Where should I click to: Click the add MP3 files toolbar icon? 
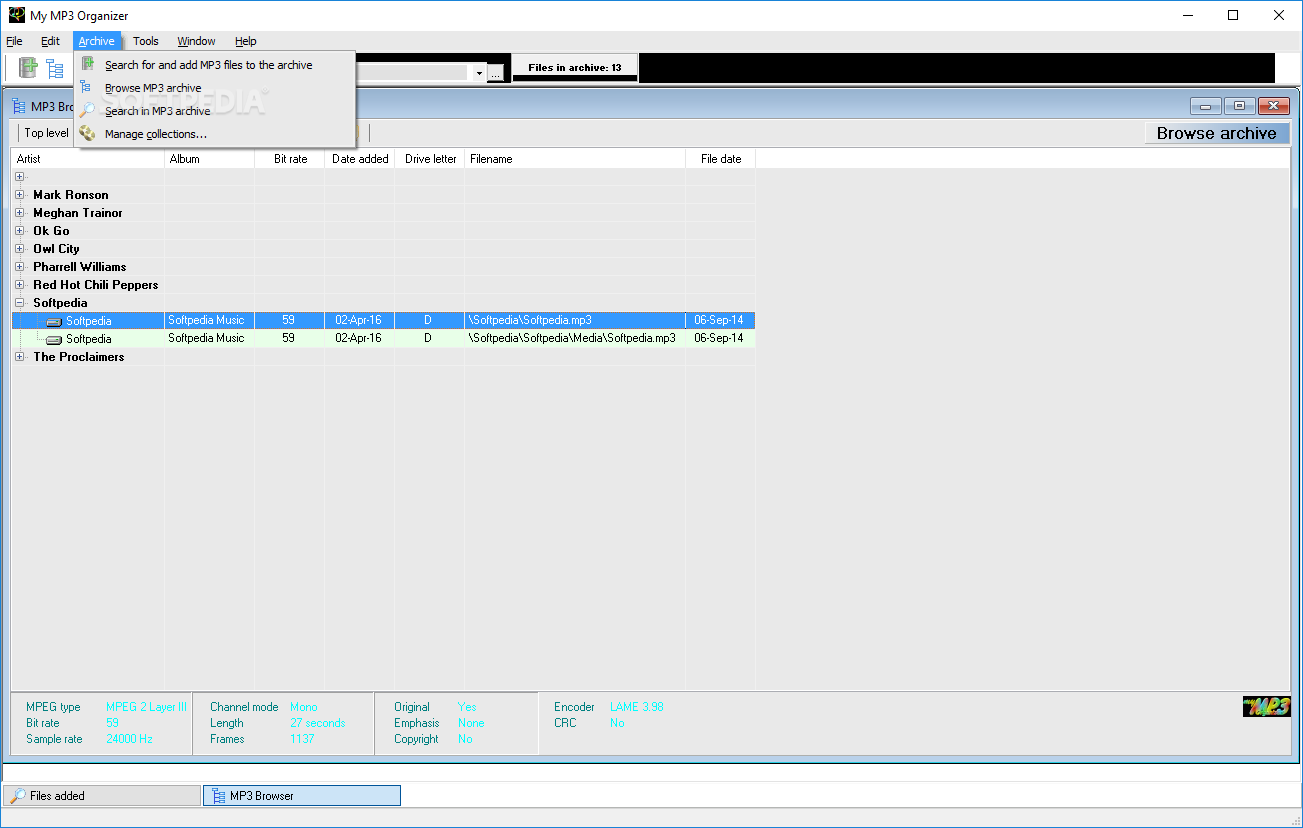(x=28, y=68)
